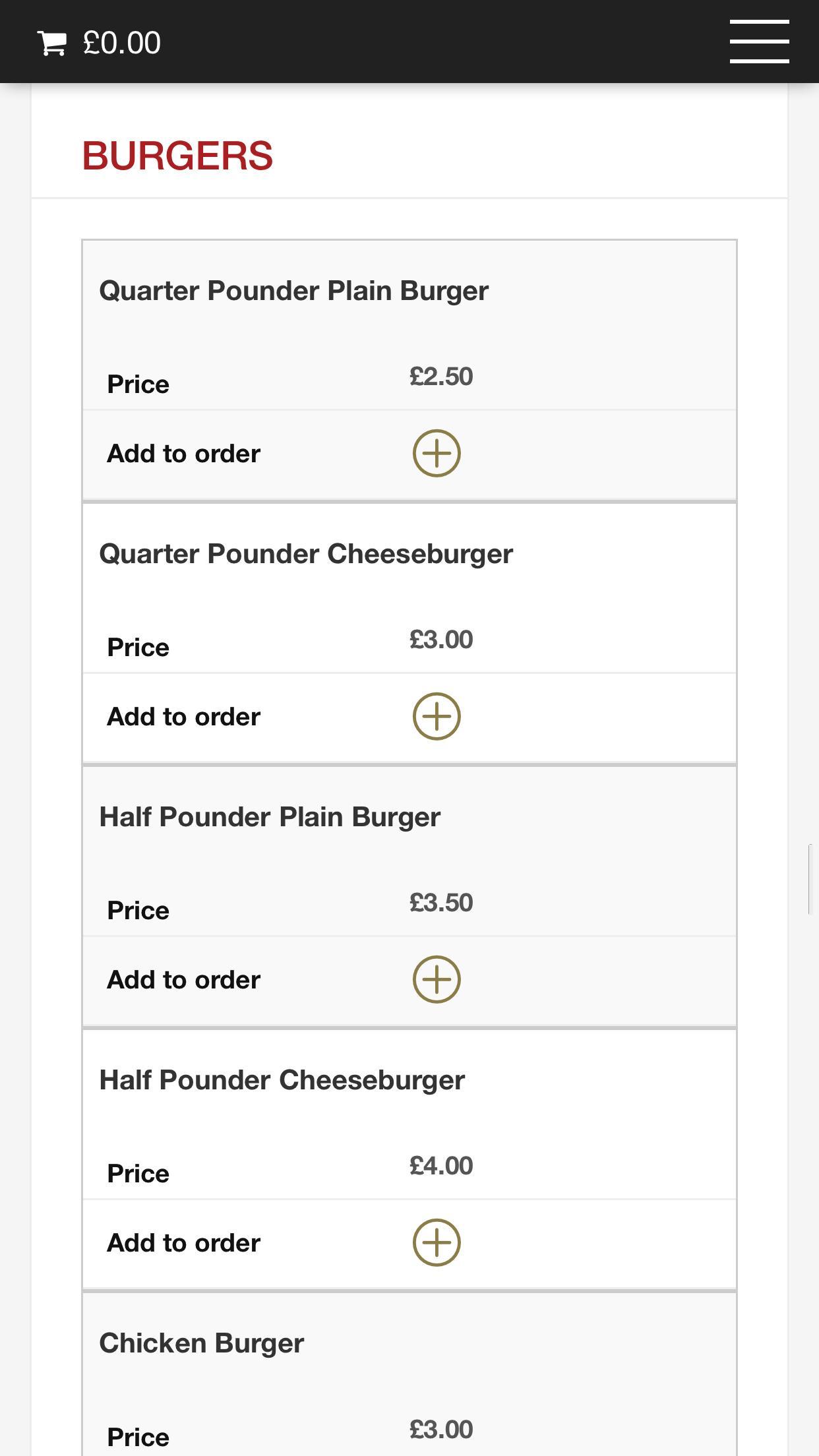Add Quarter Pounder Plain Burger to order
This screenshot has height=1456, width=819.
click(437, 453)
